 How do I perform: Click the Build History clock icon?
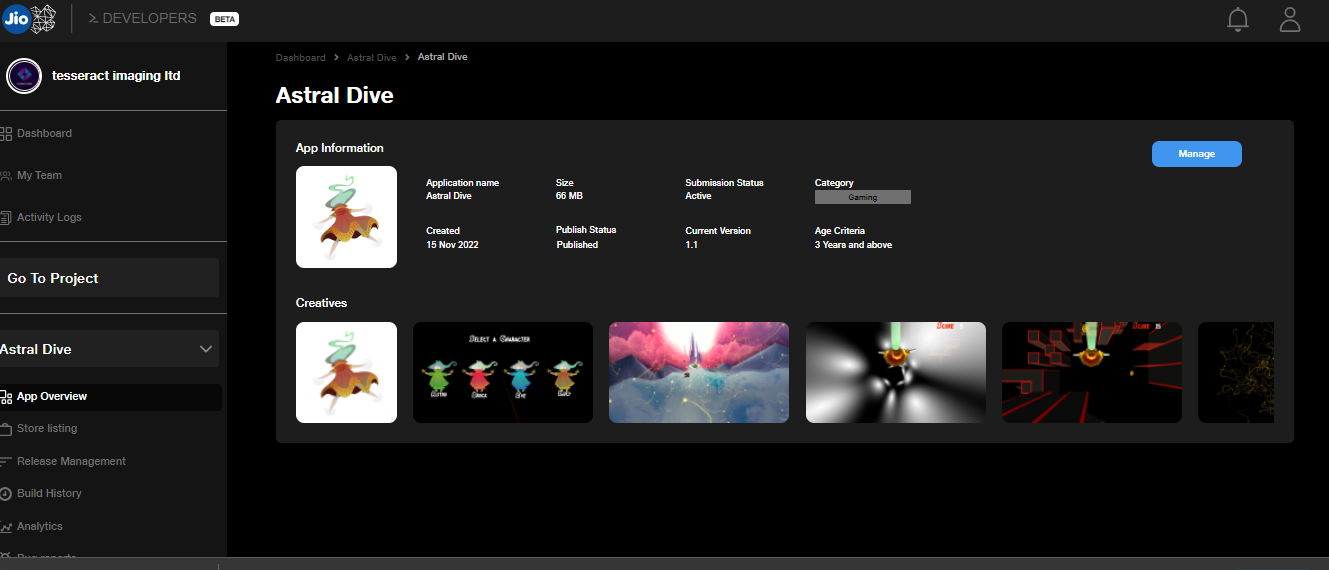[6, 494]
